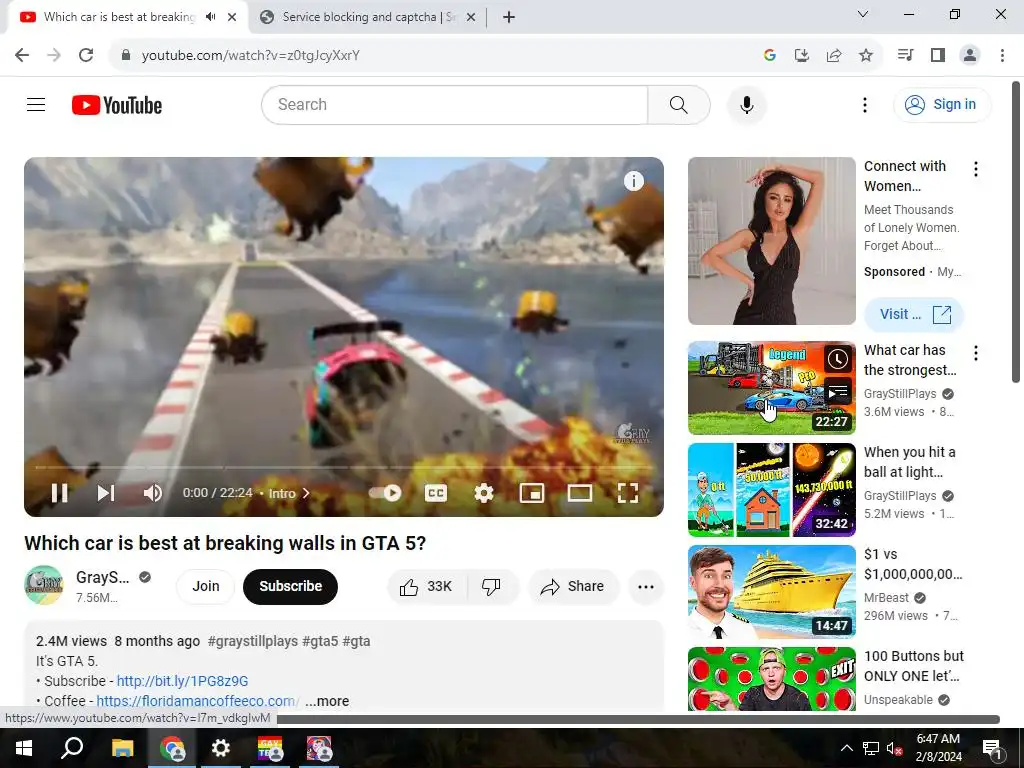Open Chrome profile avatar
This screenshot has height=768, width=1024.
[x=970, y=55]
